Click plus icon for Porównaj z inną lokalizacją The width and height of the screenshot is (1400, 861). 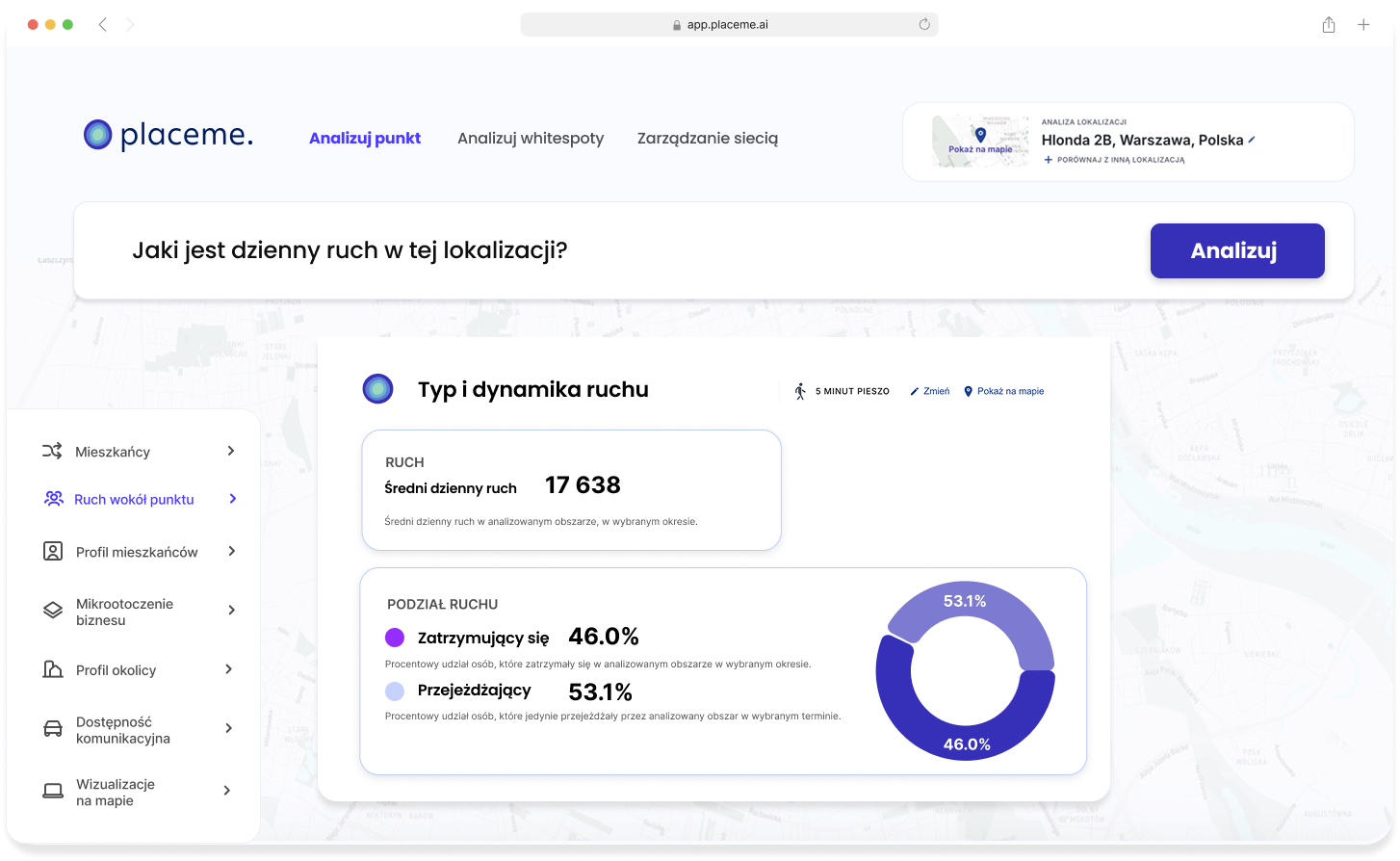(1049, 160)
